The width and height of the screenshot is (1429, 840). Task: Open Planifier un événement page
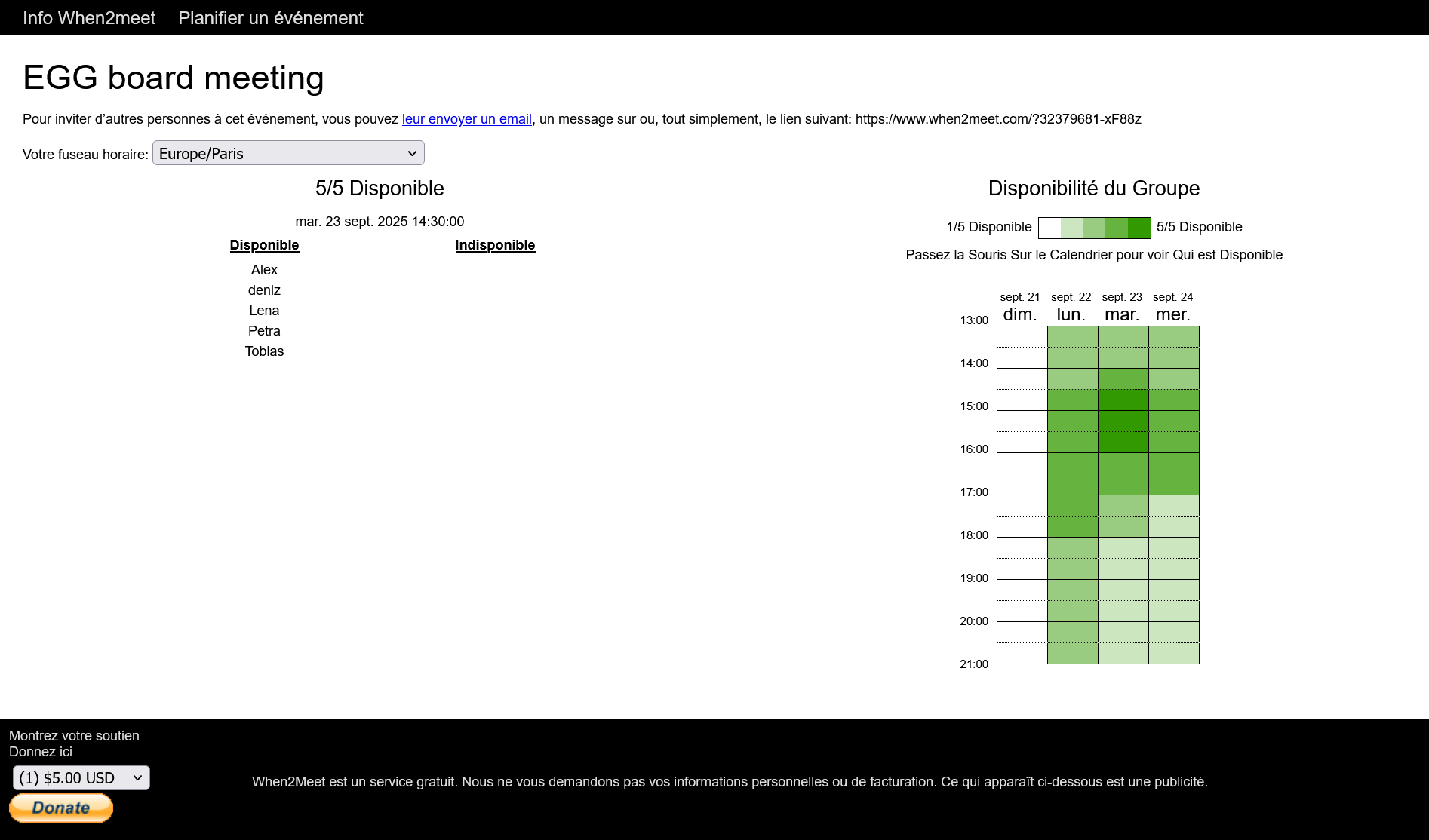click(270, 18)
